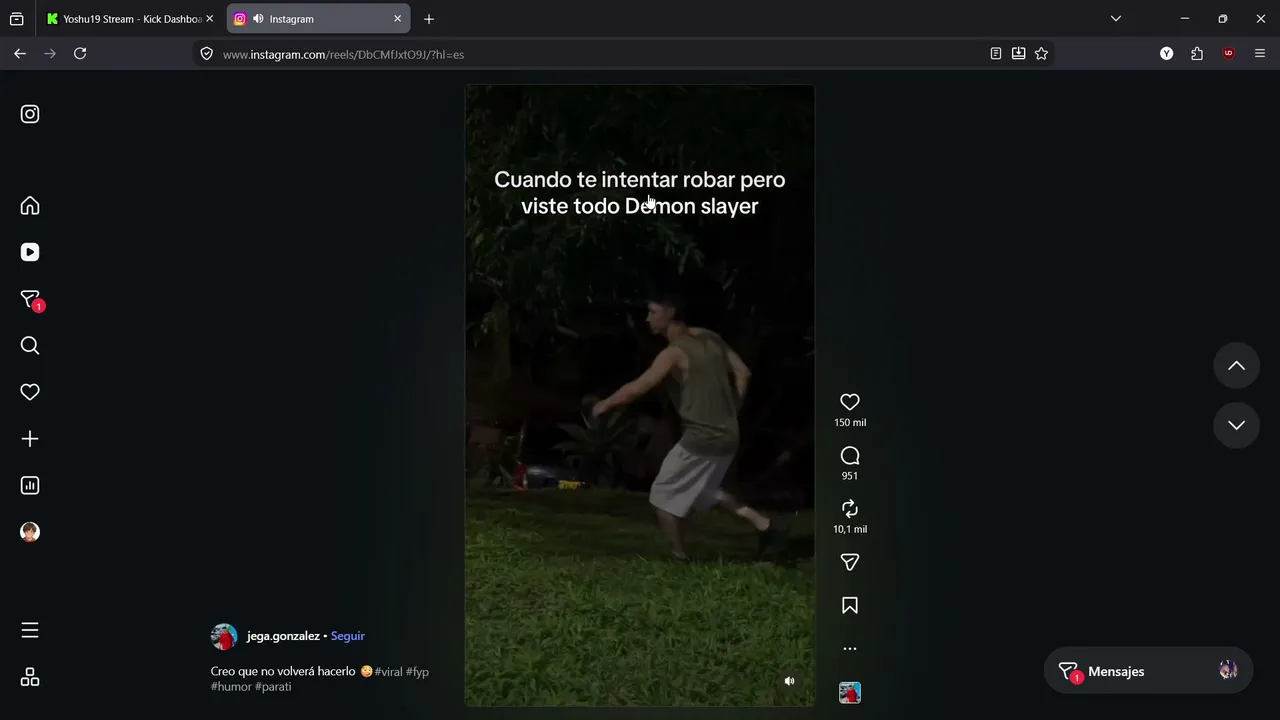The image size is (1280, 720).
Task: Save the reel with bookmark icon
Action: 850,606
